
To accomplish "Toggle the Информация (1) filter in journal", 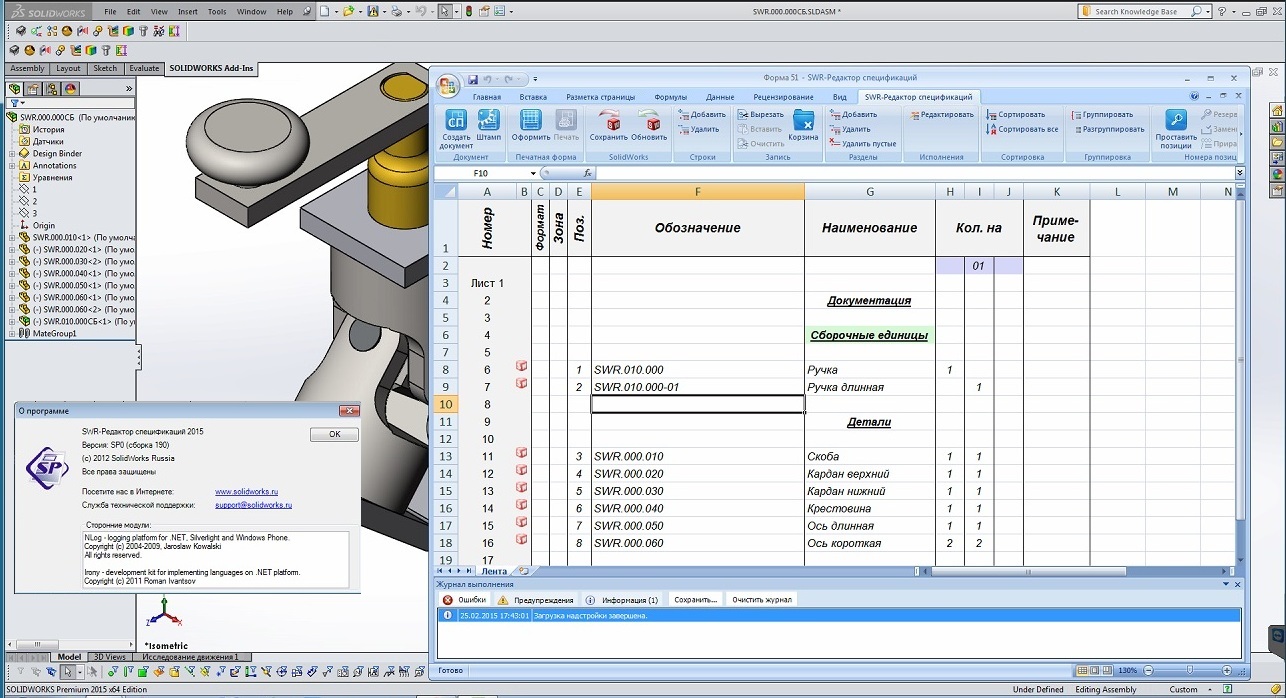I will [622, 599].
